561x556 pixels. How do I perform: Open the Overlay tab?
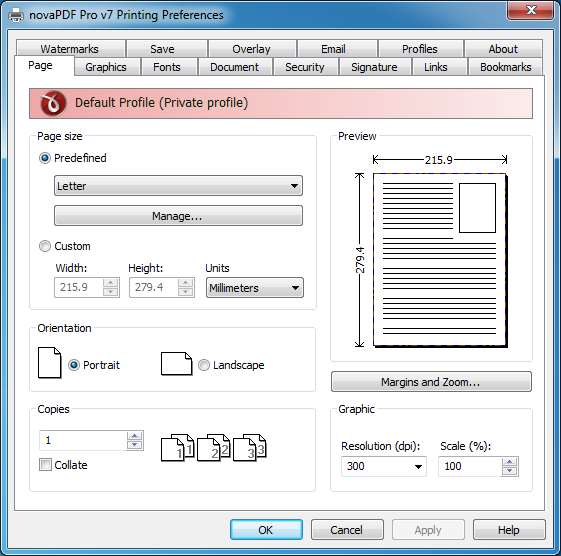click(252, 49)
